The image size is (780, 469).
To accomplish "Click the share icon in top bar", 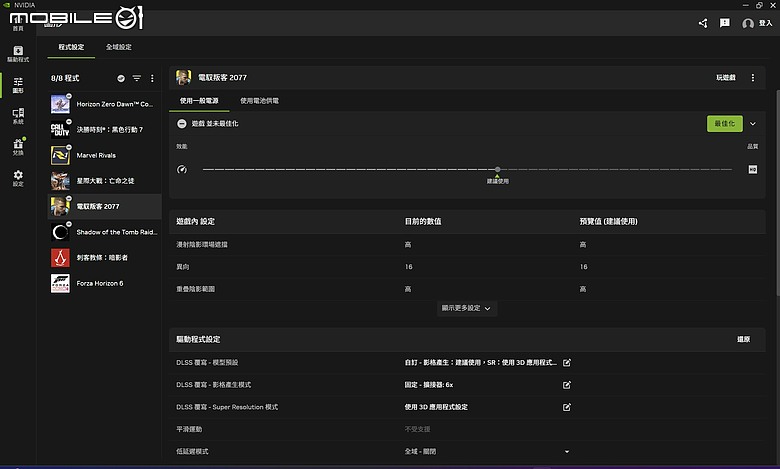I will [x=703, y=23].
